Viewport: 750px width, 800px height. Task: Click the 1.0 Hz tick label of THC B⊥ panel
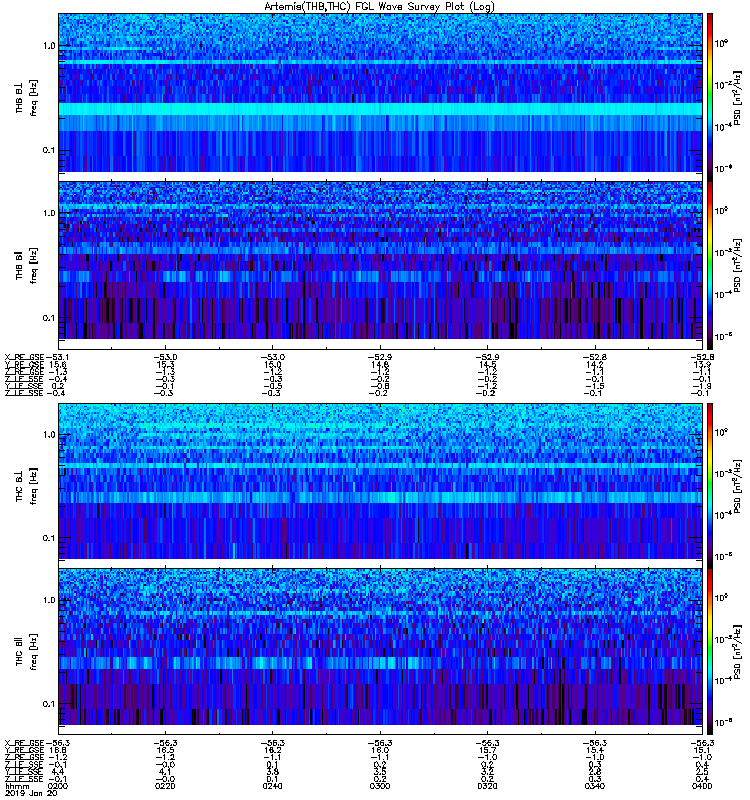click(x=49, y=435)
